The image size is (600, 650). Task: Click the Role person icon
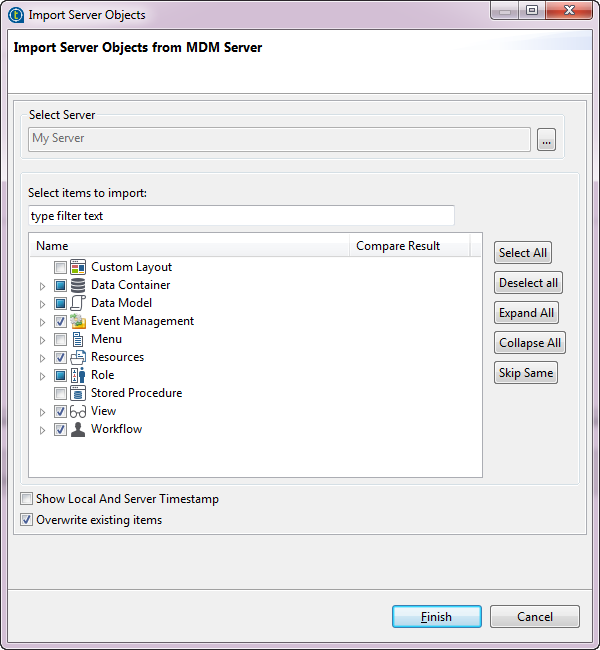(x=78, y=375)
